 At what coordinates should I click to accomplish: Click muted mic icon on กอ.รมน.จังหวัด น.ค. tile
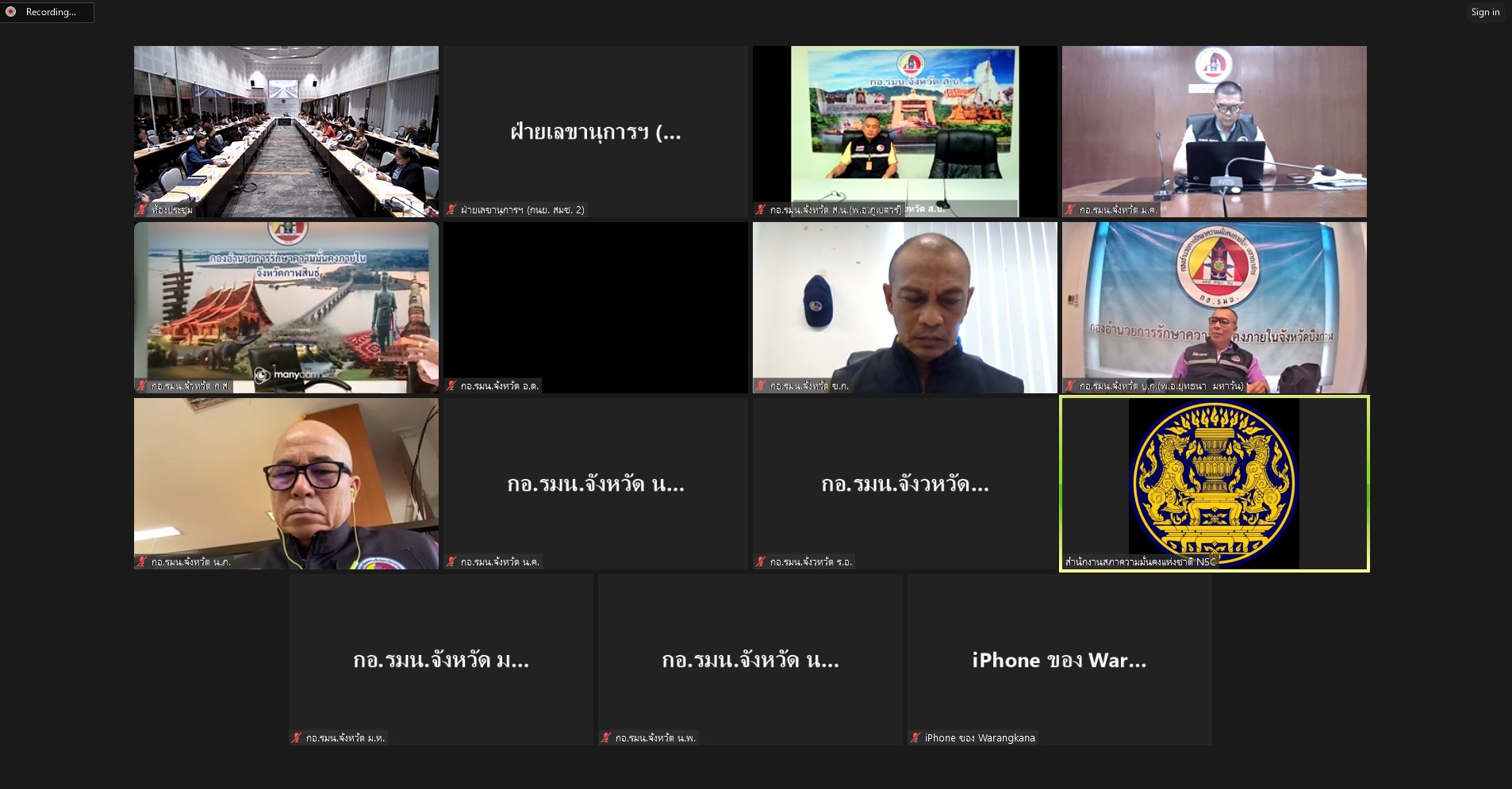(x=451, y=562)
